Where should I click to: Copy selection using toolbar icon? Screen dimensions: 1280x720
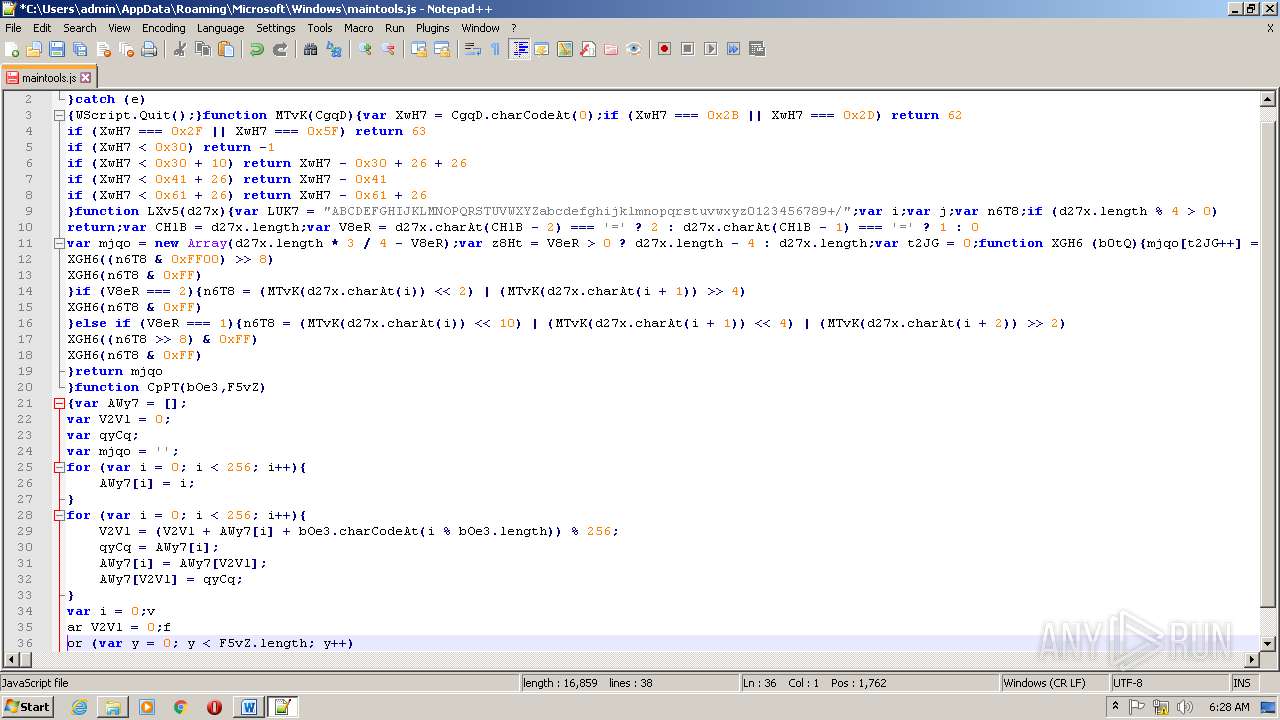tap(203, 49)
